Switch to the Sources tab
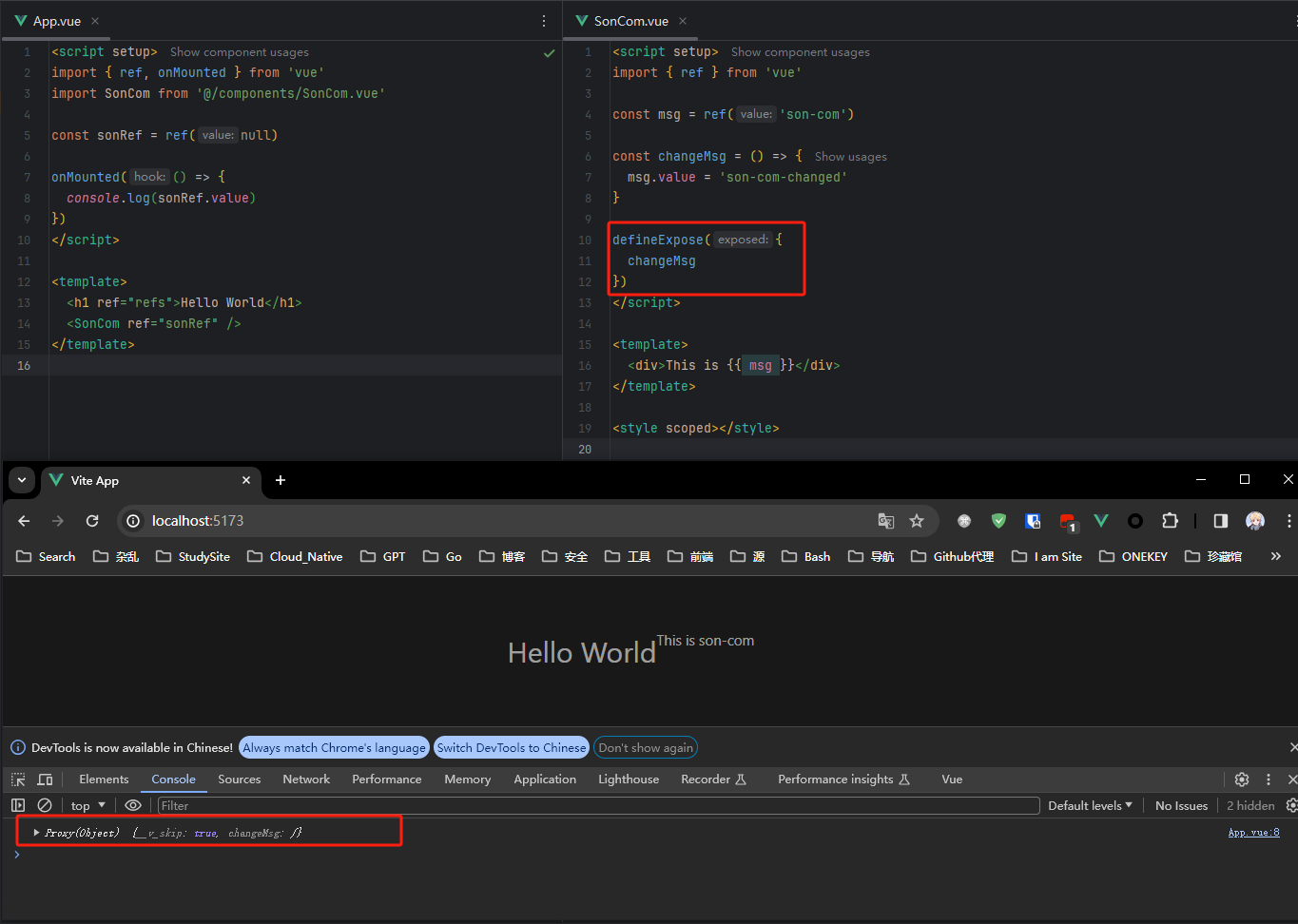 pos(239,780)
